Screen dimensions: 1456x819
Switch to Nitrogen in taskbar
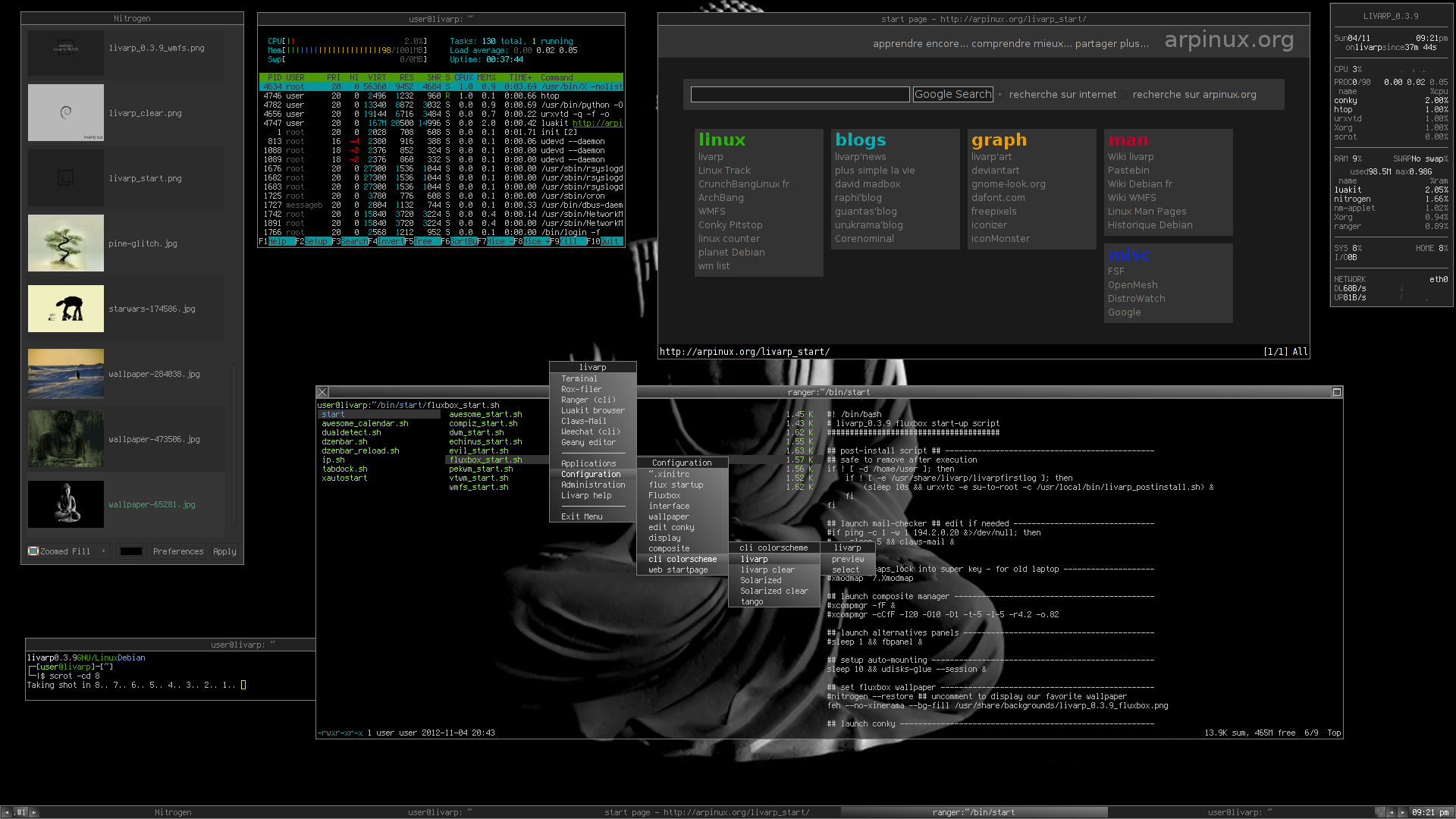point(173,812)
